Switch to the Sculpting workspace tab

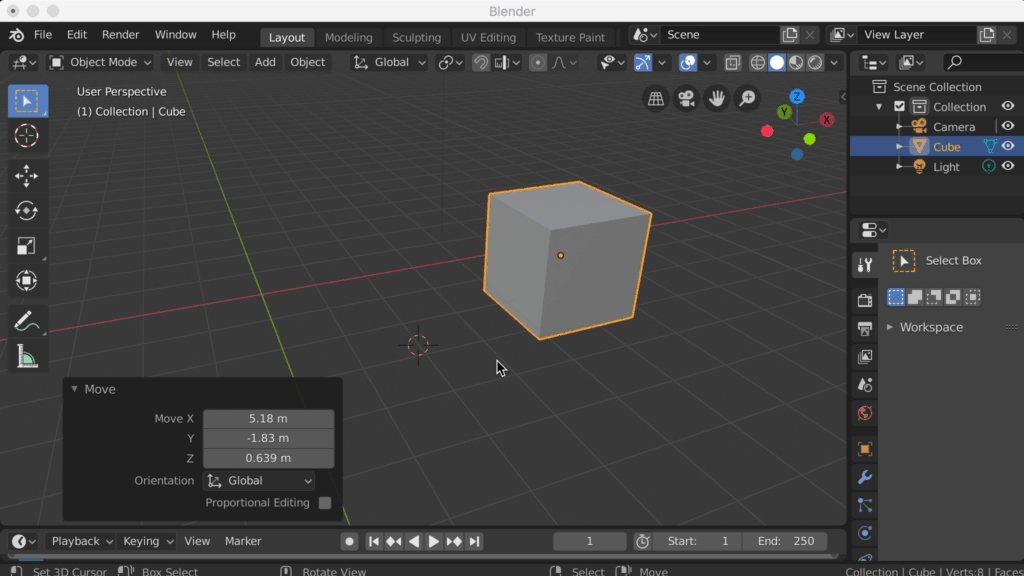click(416, 37)
